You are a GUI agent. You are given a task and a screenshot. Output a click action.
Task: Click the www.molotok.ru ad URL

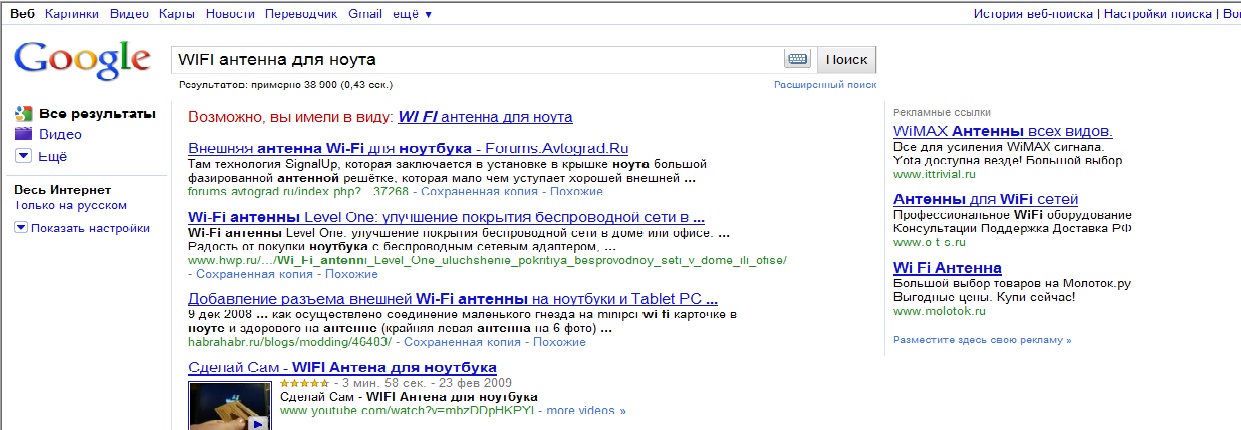coord(941,311)
